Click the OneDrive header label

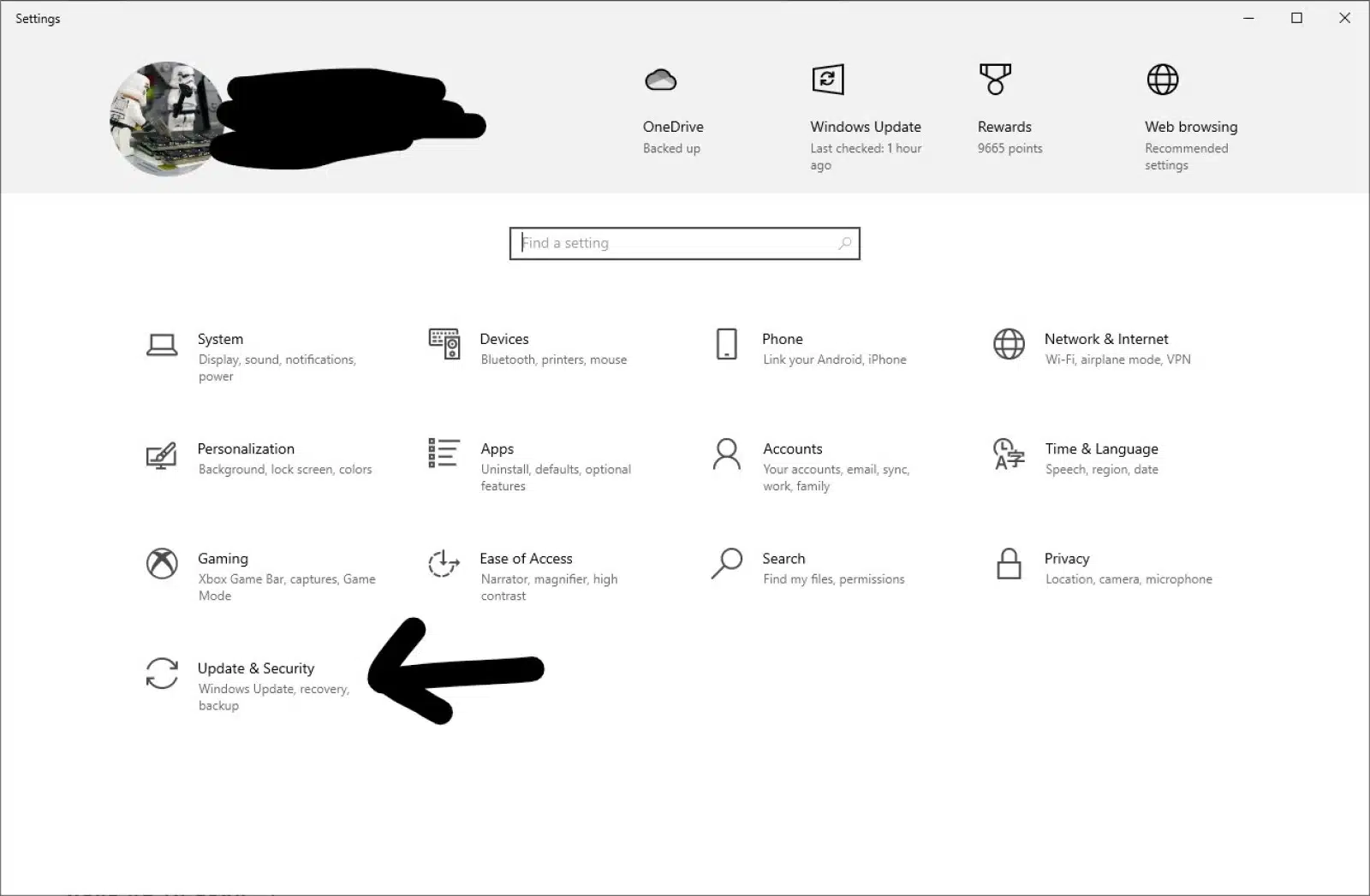point(673,127)
